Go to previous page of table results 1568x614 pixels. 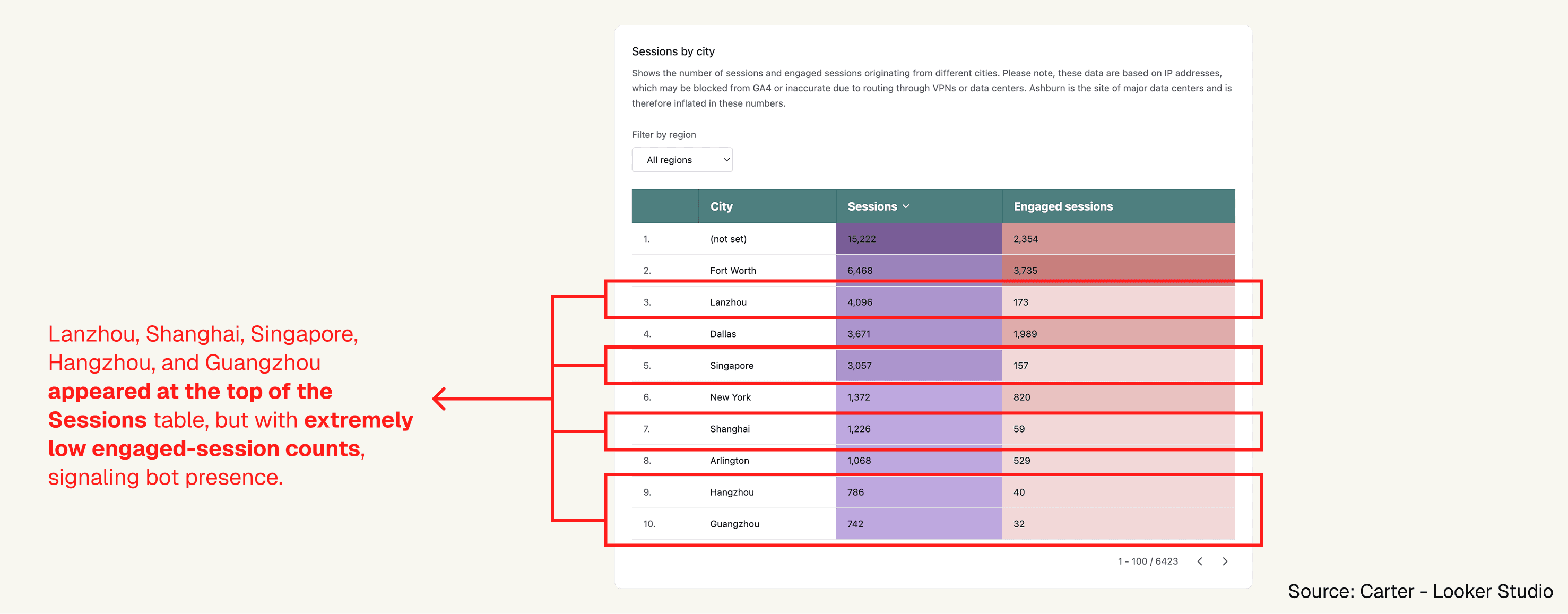point(1199,561)
